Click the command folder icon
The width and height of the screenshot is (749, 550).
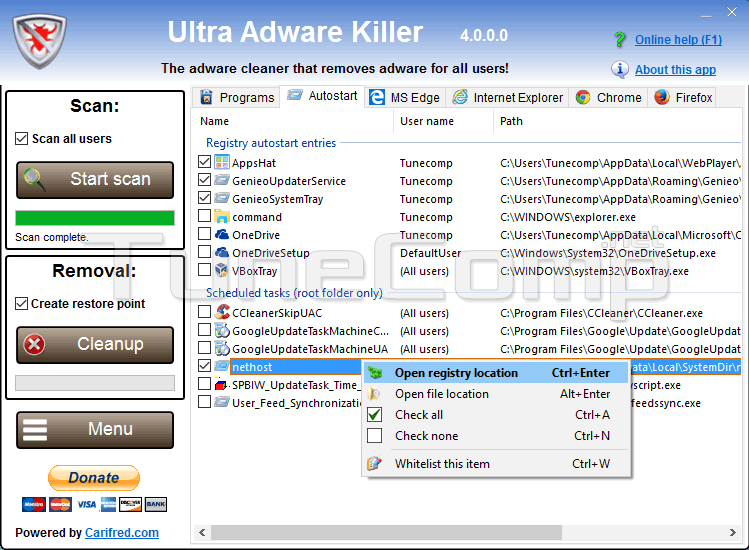pyautogui.click(x=222, y=216)
